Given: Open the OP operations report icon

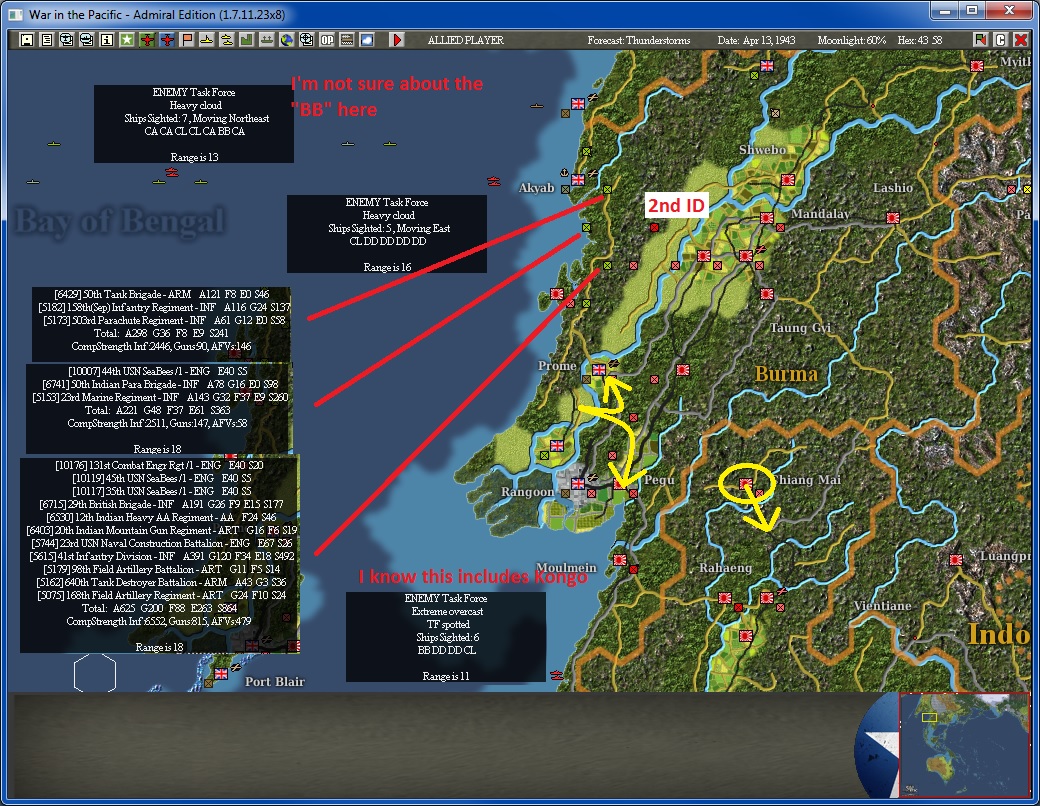Looking at the screenshot, I should point(326,40).
